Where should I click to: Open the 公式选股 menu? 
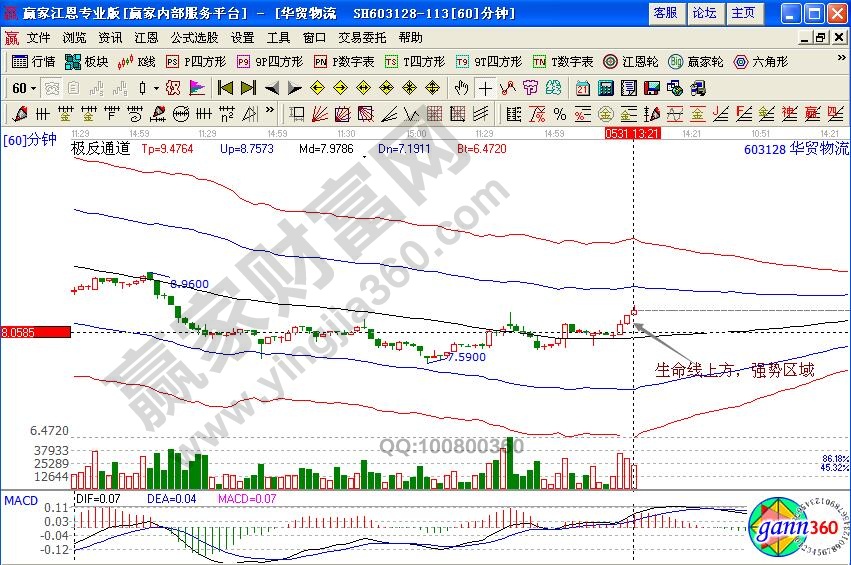(194, 37)
